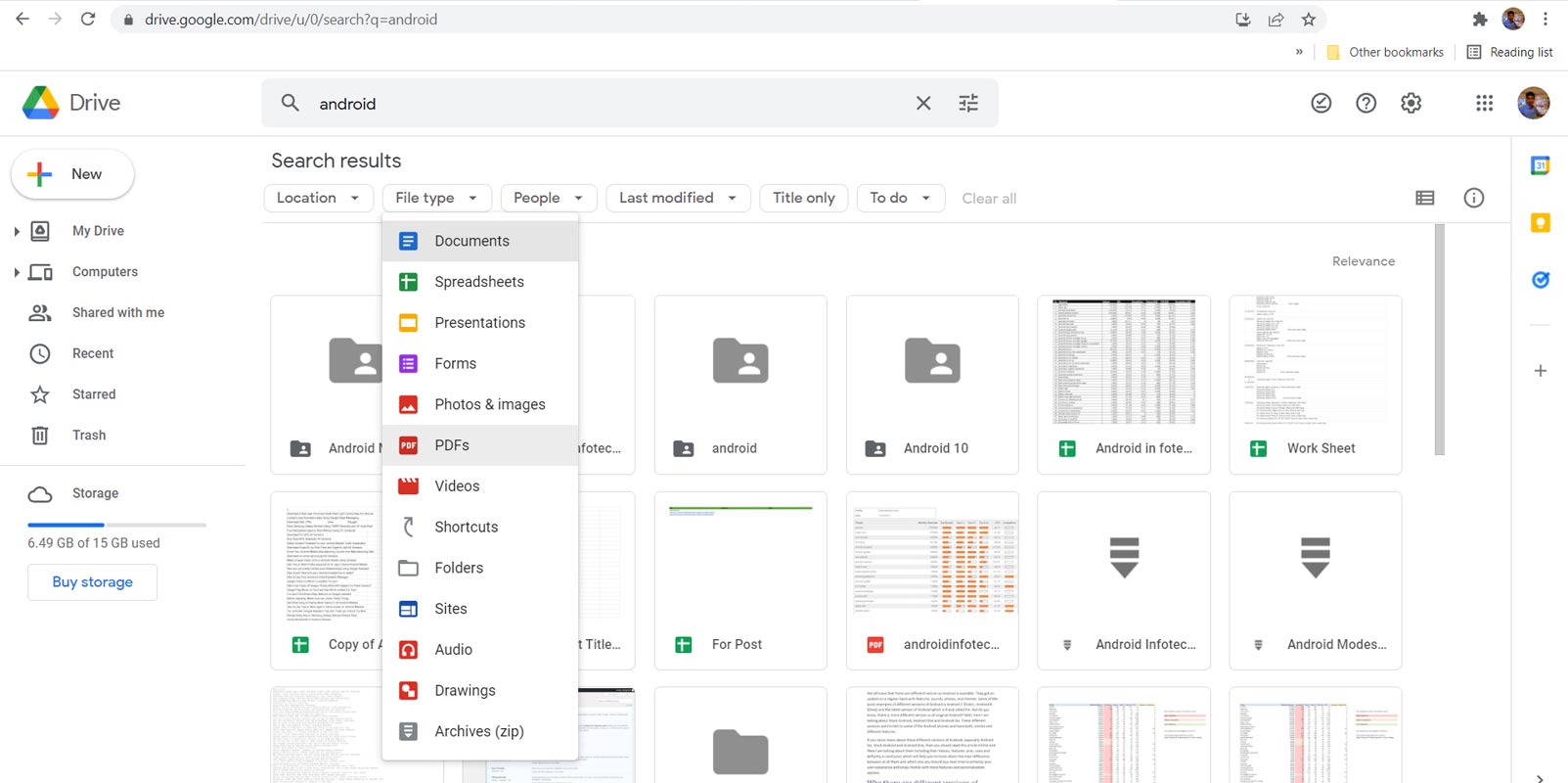This screenshot has height=783, width=1568.
Task: Select Spreadsheets file type
Action: [480, 282]
